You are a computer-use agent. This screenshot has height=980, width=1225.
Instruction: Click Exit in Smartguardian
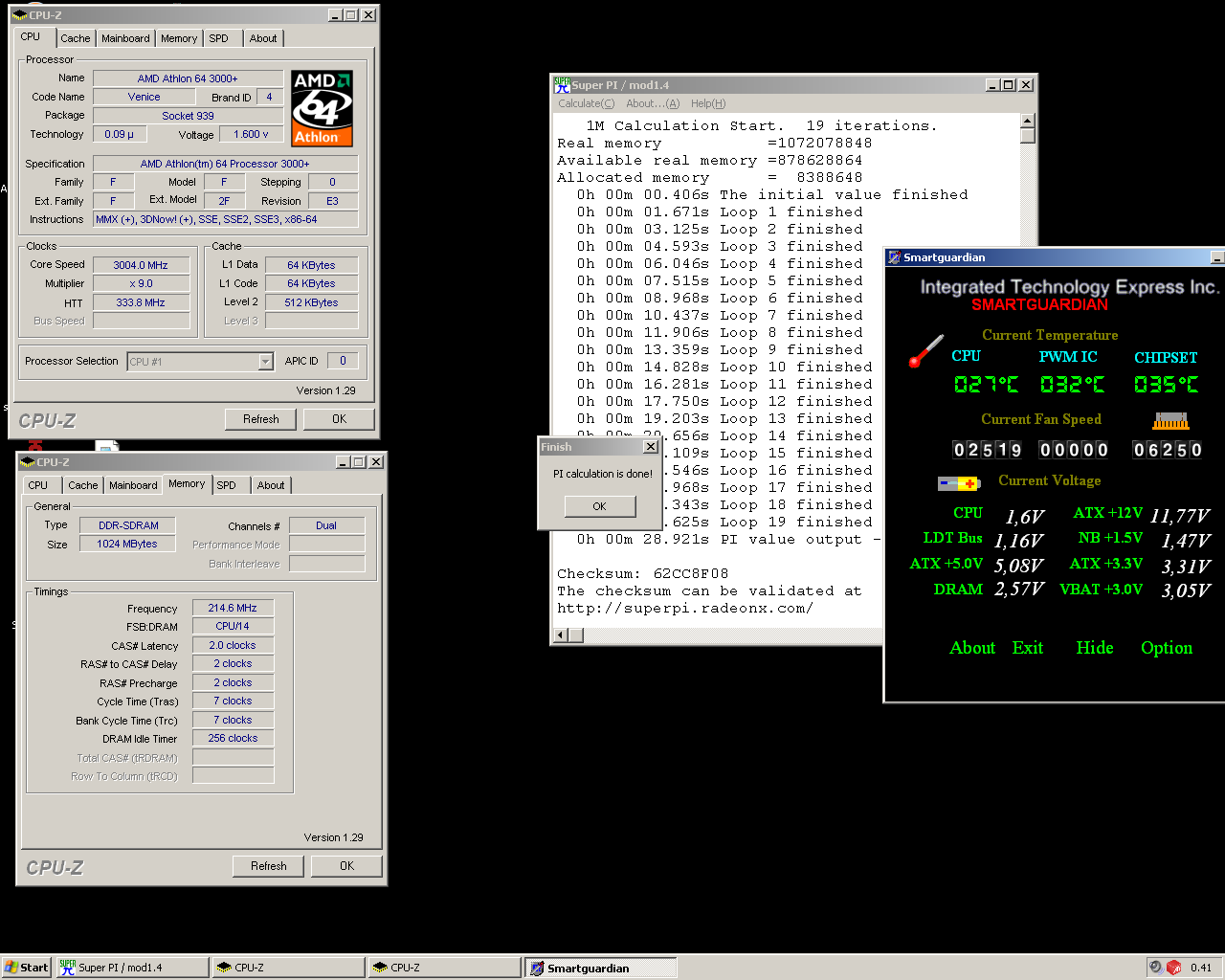1028,648
